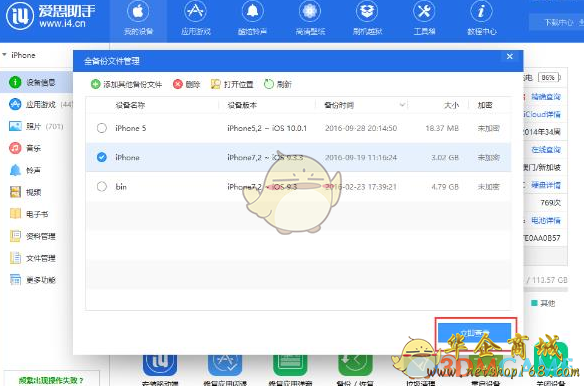Viewport: 584px width, 386px height.
Task: Click the 频繁出现操作失败 help link
Action: (51, 380)
